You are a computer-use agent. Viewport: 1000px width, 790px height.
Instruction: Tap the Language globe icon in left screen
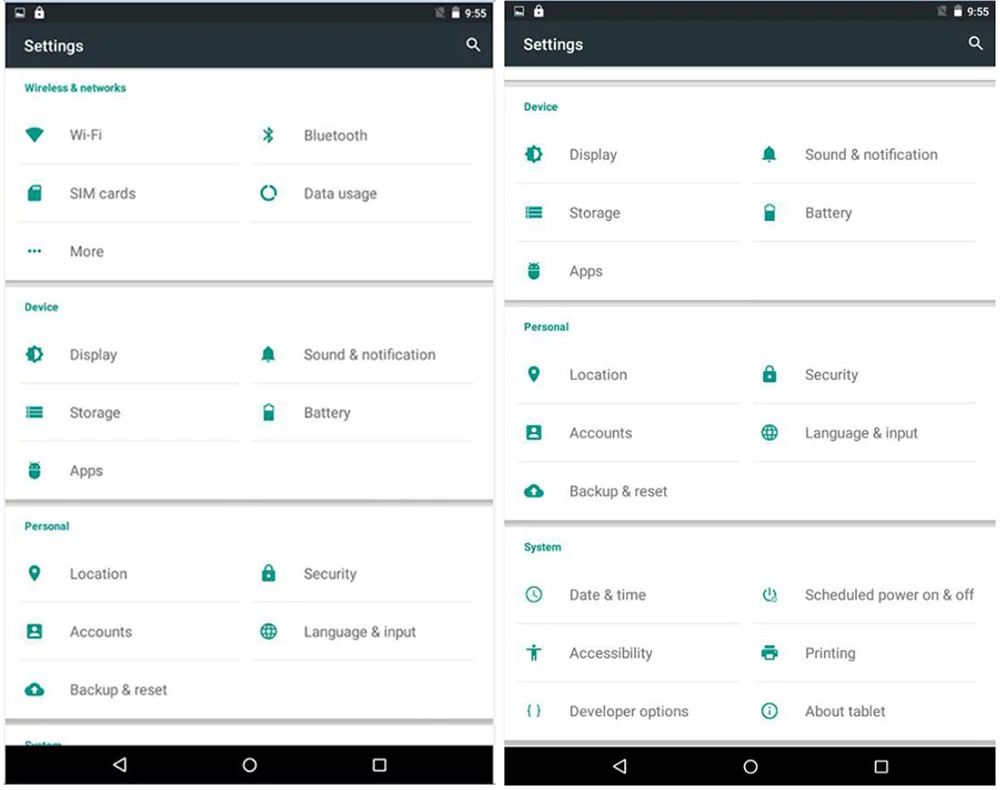(268, 632)
